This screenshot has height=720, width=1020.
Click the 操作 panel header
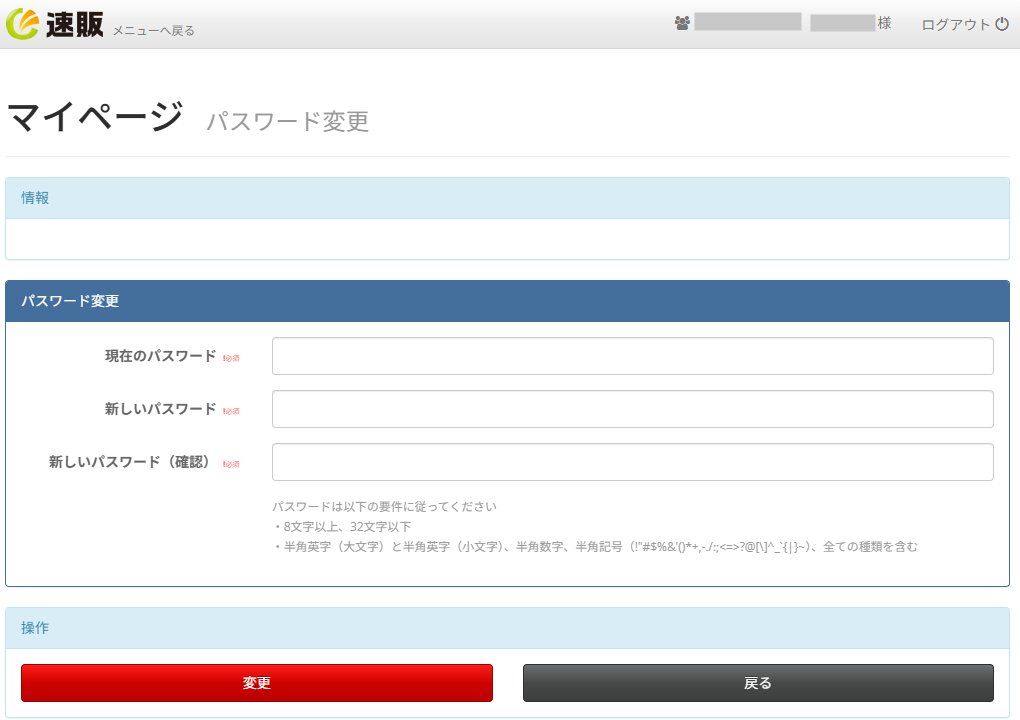coord(507,628)
